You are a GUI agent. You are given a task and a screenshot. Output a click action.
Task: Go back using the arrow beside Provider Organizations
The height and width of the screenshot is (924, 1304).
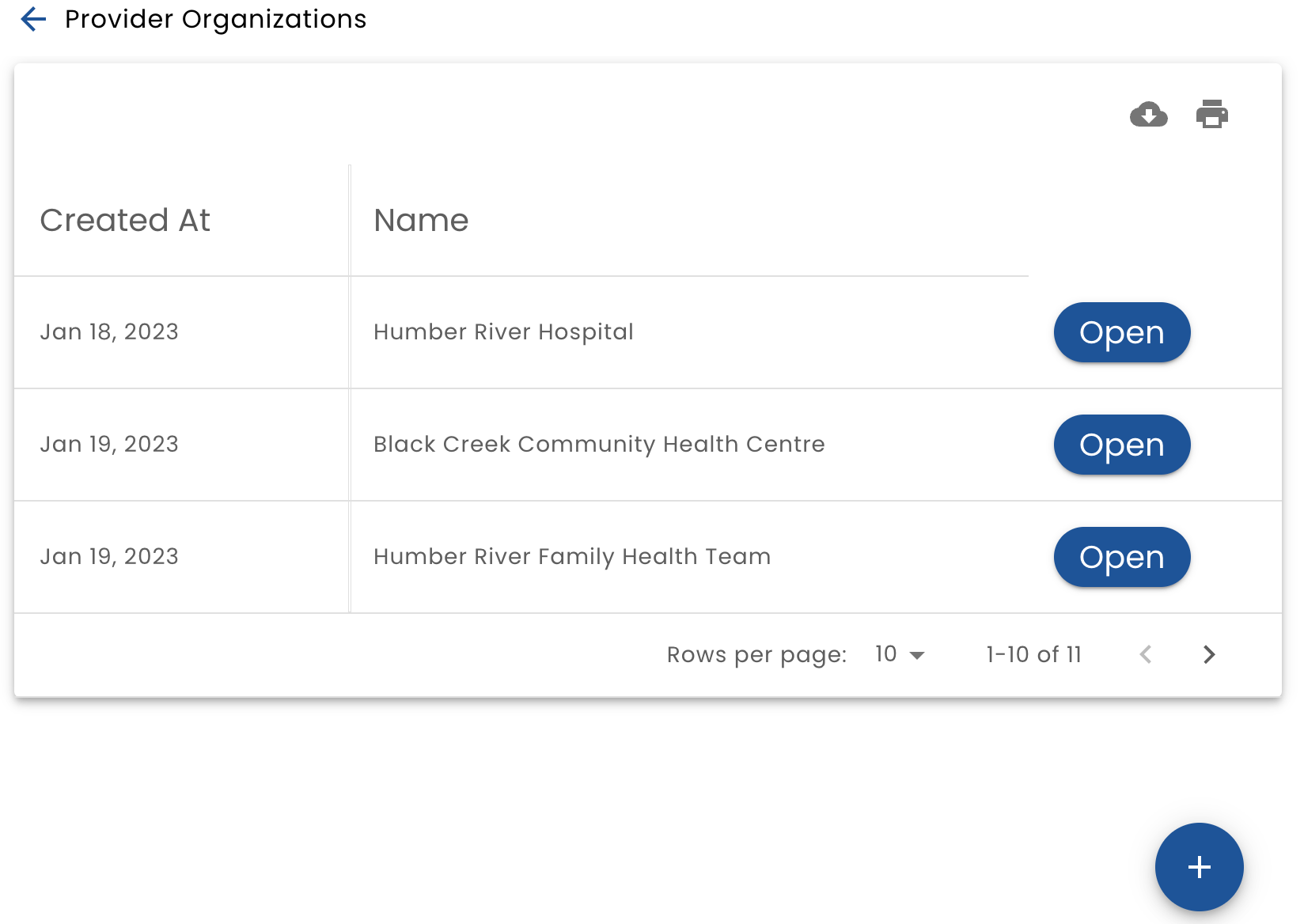[x=33, y=19]
